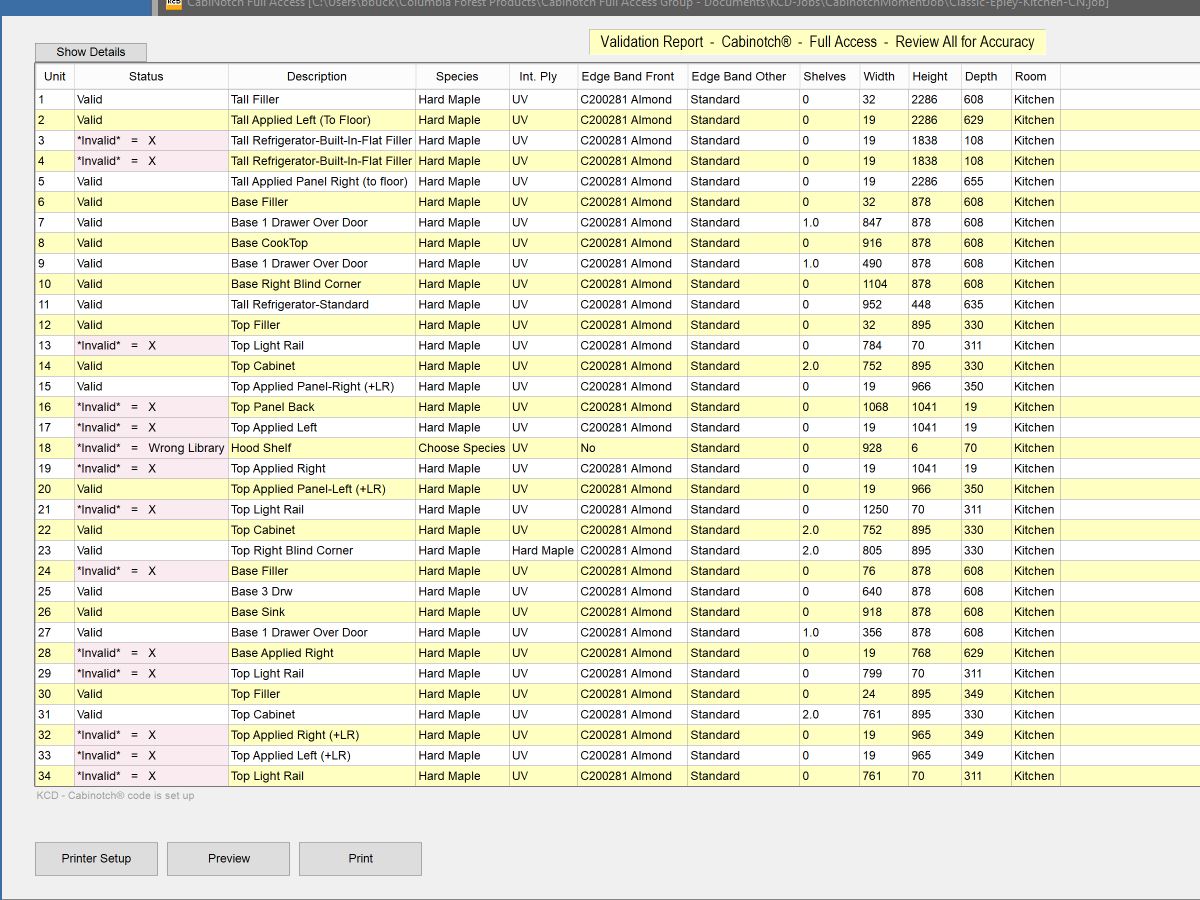Click "Top Applied Right (+LR)" description
Screen dimensions: 1200x900
coord(322,735)
